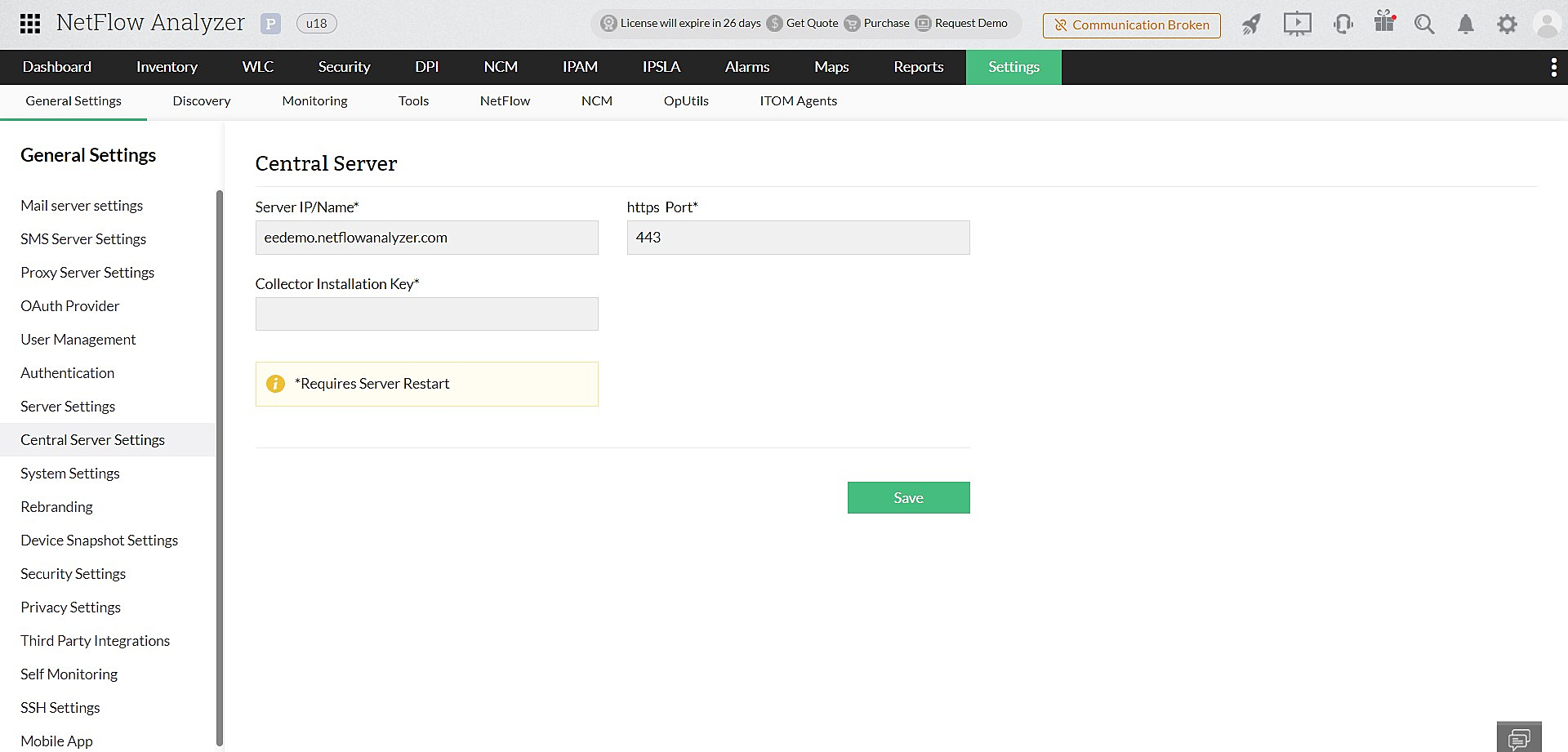Select User Management in sidebar
1568x752 pixels.
coord(78,340)
